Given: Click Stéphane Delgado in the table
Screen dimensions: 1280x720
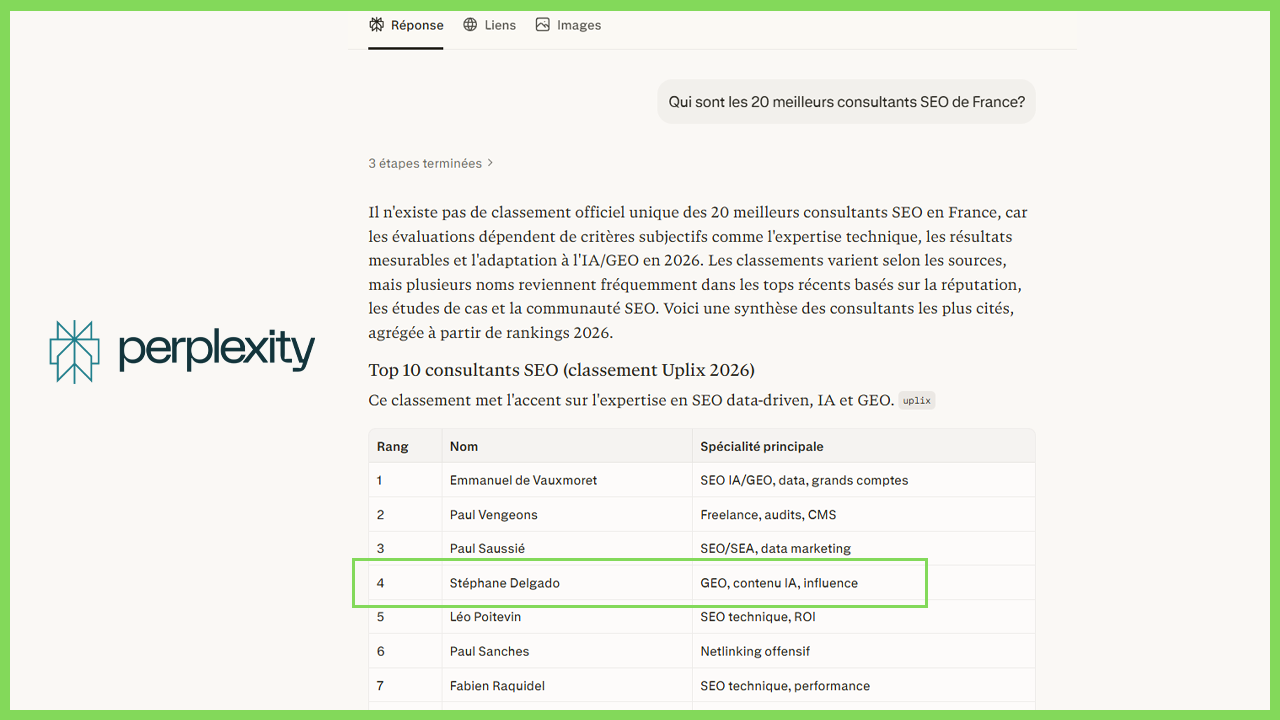Looking at the screenshot, I should (x=504, y=583).
